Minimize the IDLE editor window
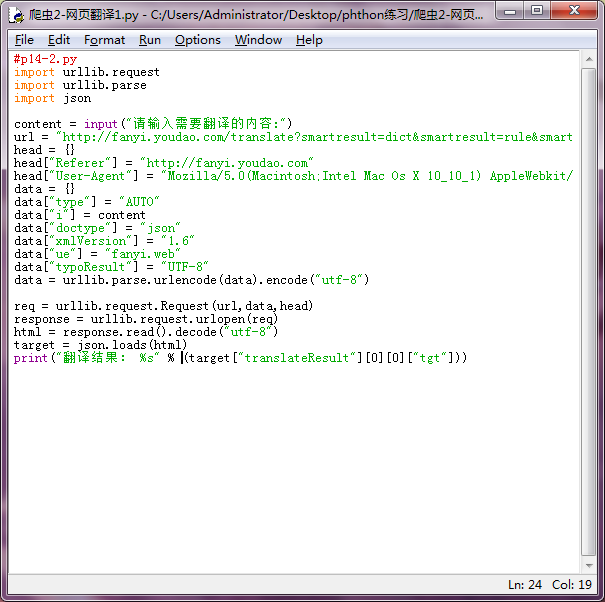 click(x=510, y=10)
